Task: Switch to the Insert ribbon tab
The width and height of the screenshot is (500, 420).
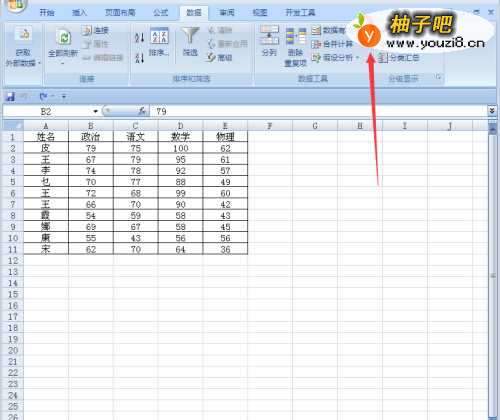Action: click(x=79, y=13)
